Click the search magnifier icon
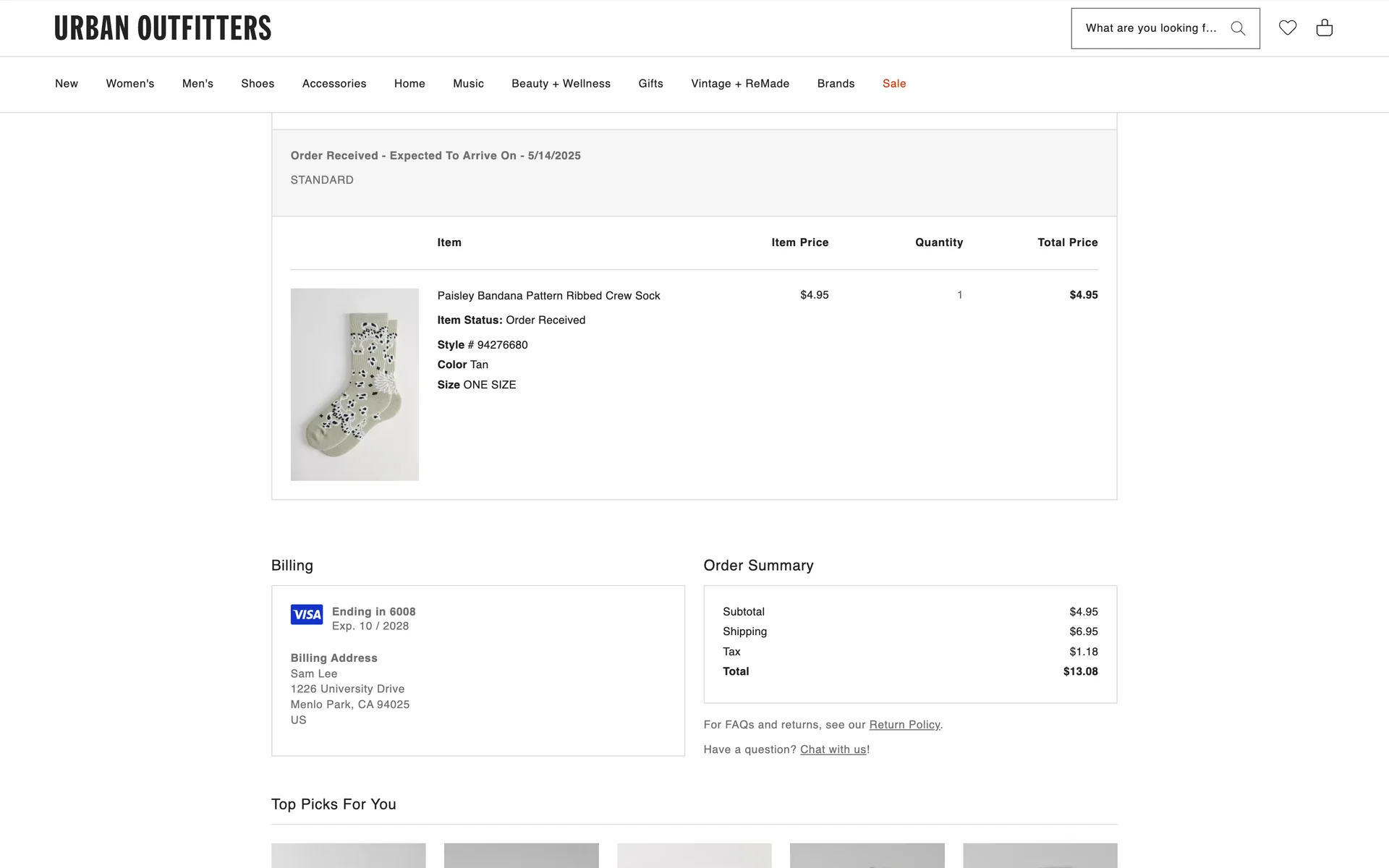The width and height of the screenshot is (1389, 868). (1238, 28)
